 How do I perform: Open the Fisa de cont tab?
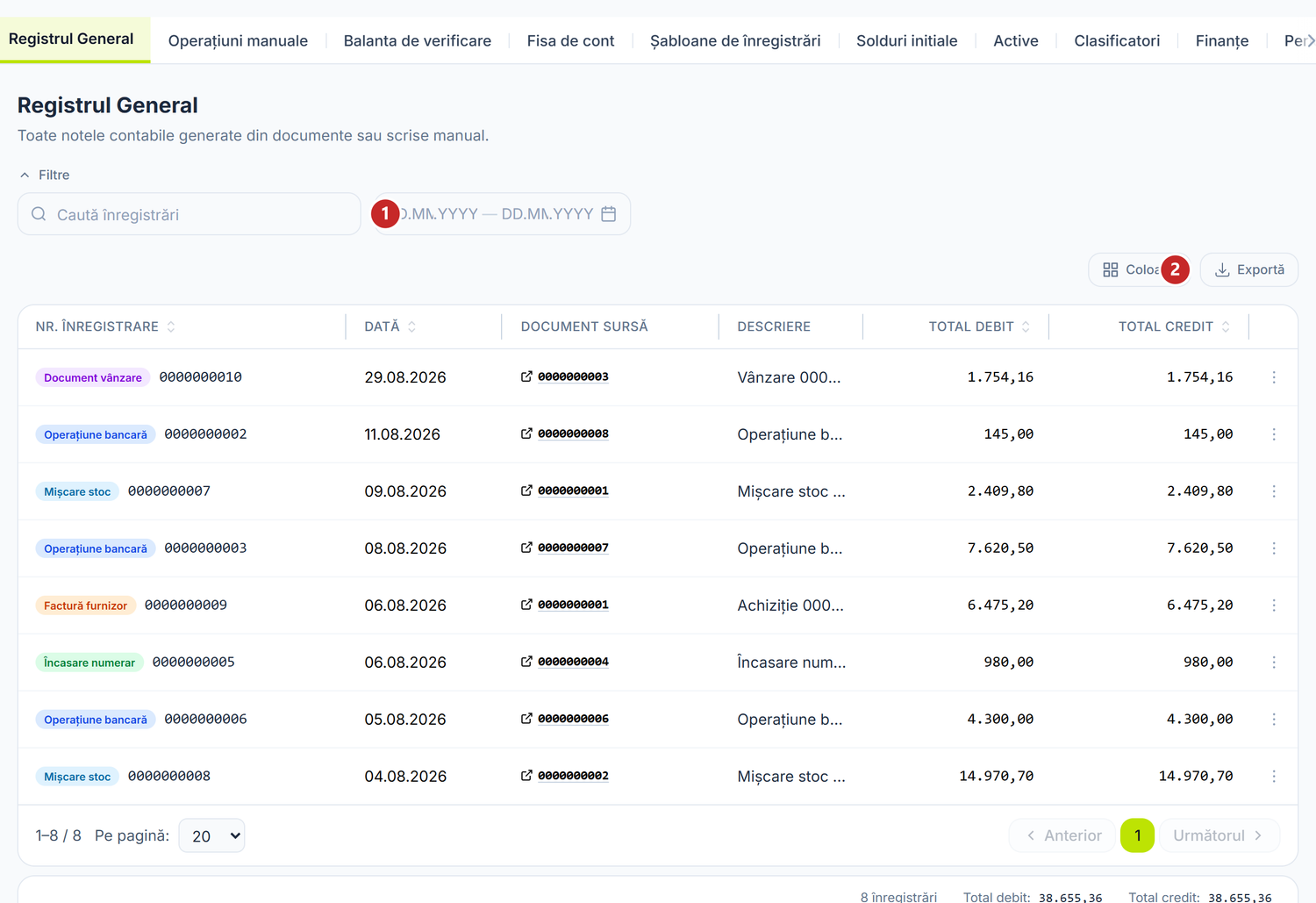[570, 40]
